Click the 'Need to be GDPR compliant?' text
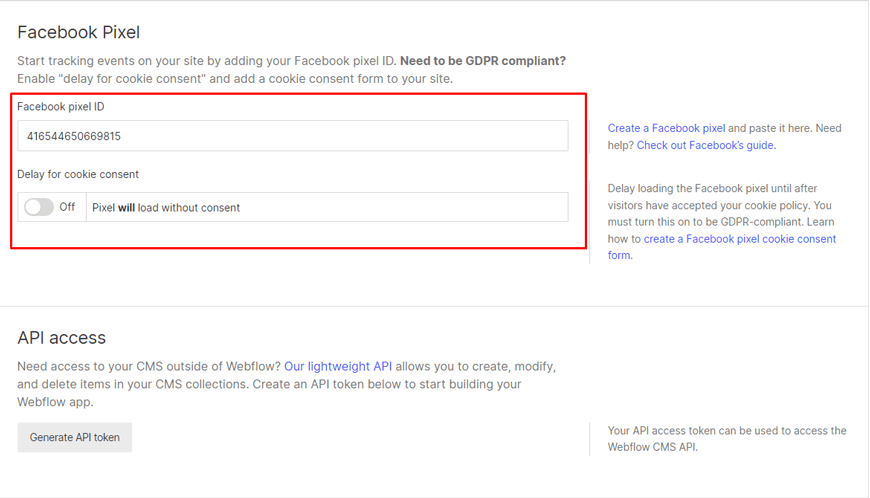870x498 pixels. point(483,61)
